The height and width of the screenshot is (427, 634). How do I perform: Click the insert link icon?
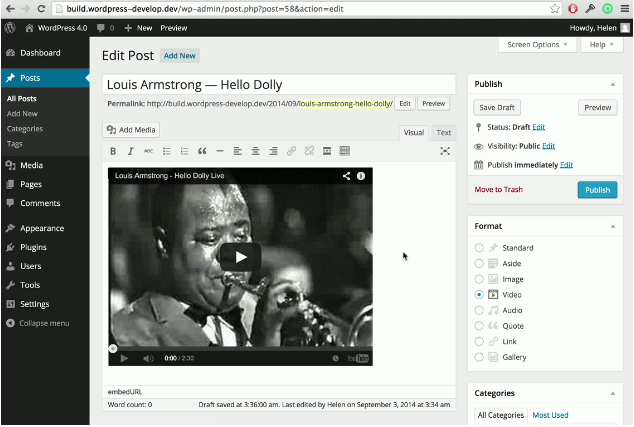pos(291,151)
